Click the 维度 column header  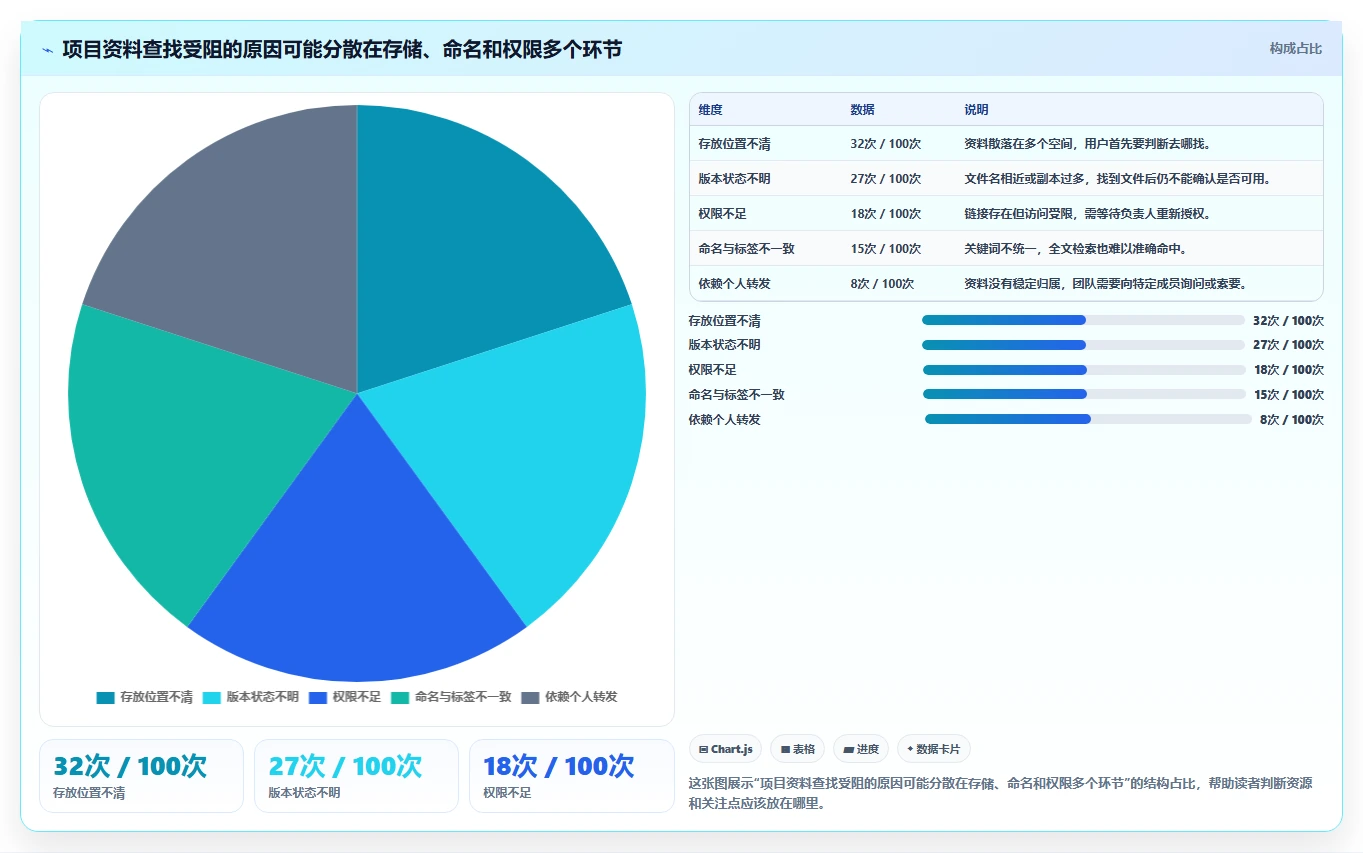[711, 110]
